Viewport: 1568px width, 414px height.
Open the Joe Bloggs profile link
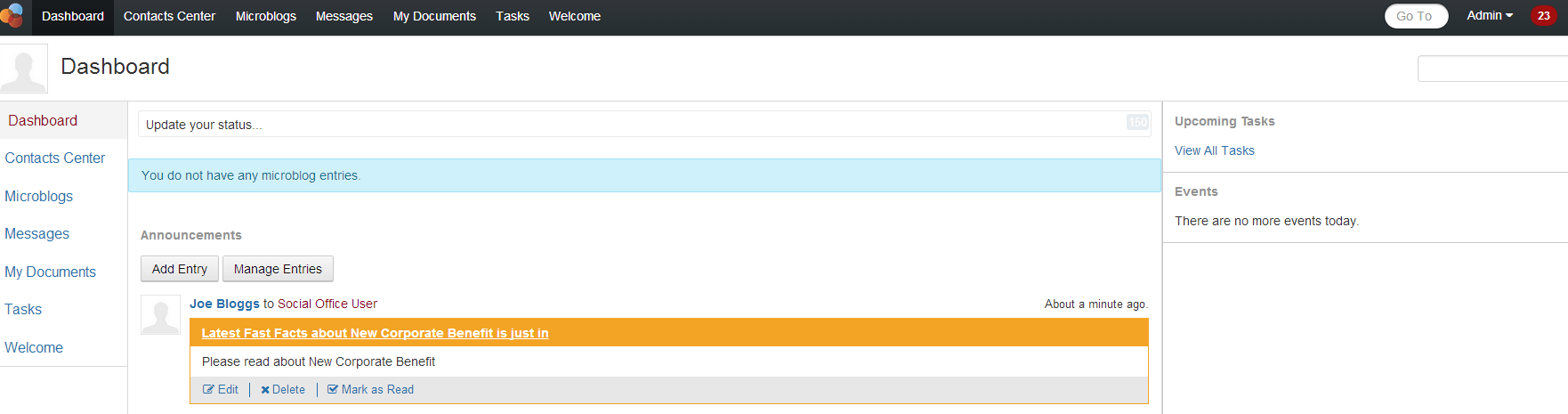click(224, 304)
